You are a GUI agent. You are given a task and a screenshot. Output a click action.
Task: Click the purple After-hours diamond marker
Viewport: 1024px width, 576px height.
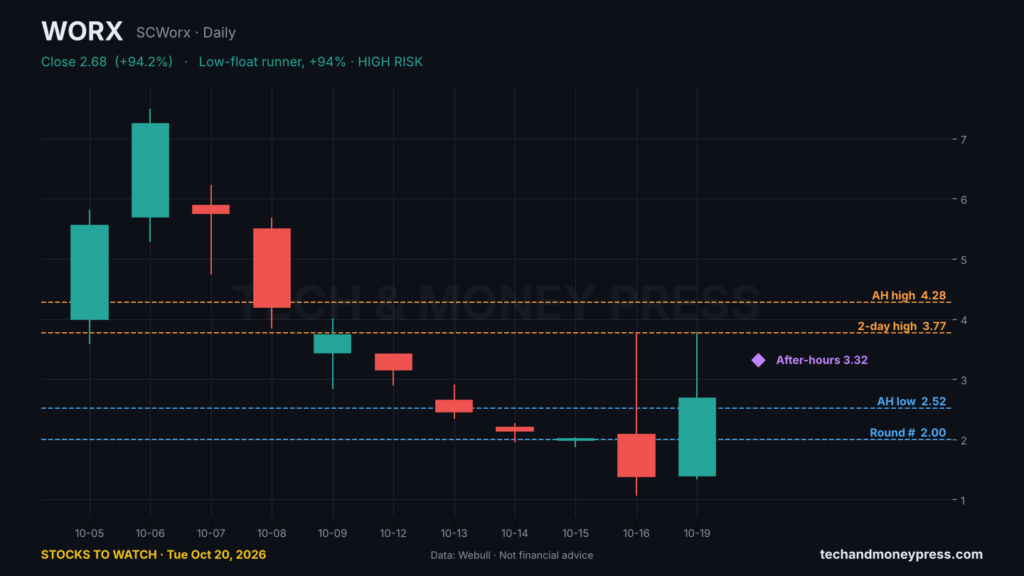[758, 360]
